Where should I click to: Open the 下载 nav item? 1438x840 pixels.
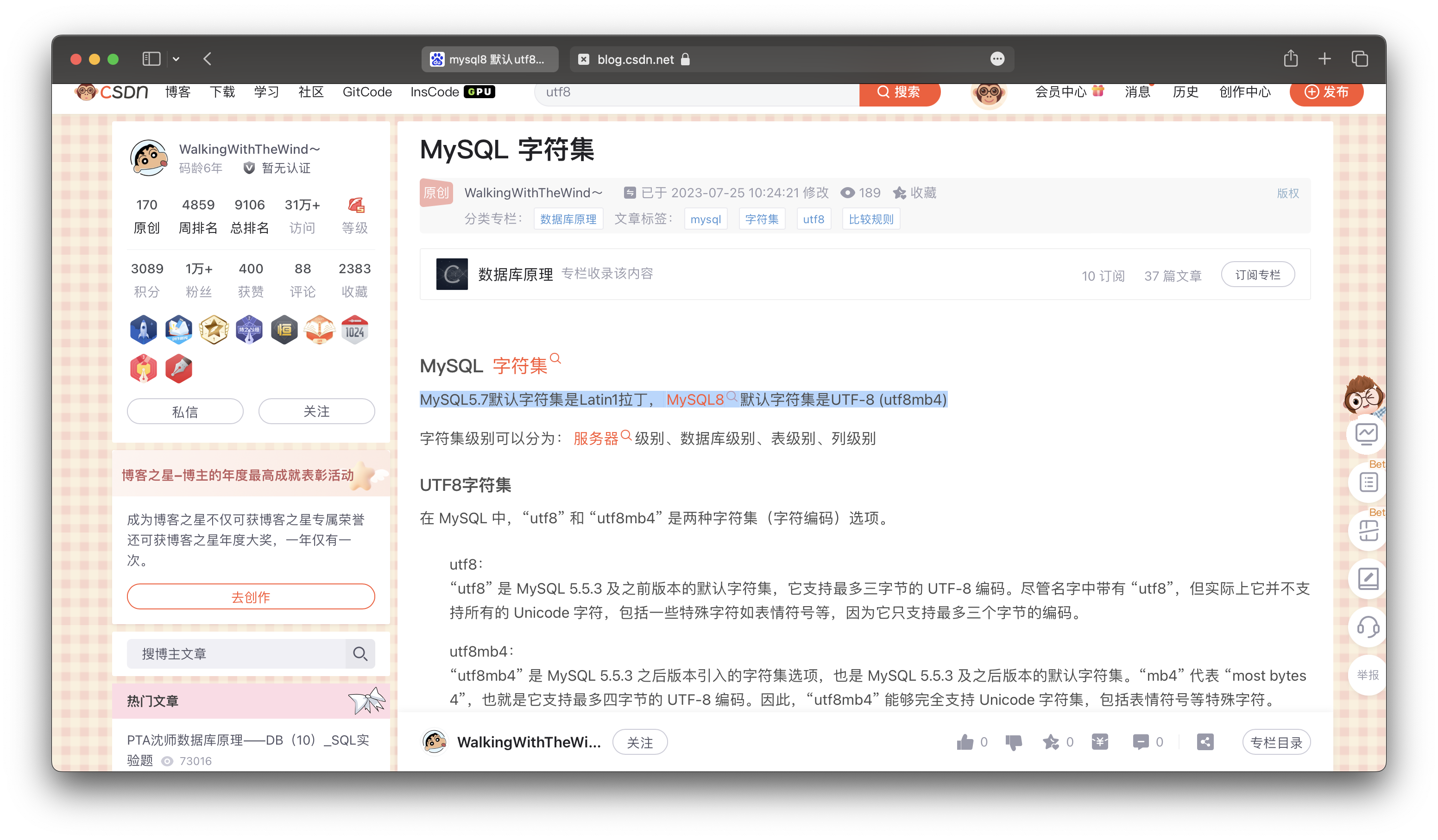222,93
